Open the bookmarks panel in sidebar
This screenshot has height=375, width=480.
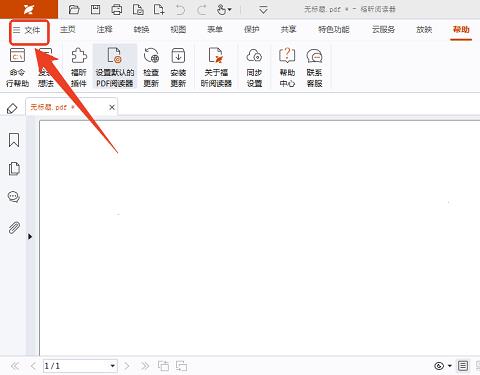14,140
